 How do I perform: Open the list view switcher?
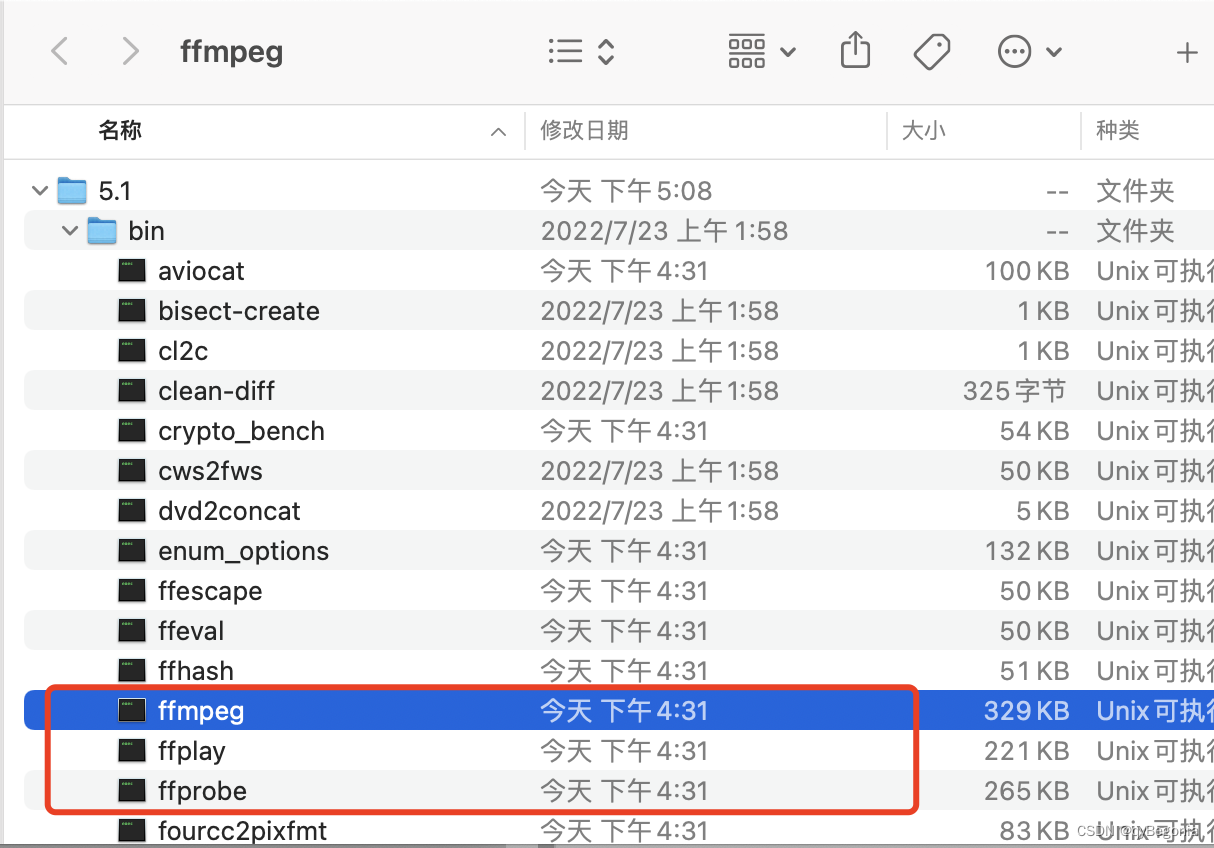click(x=581, y=51)
